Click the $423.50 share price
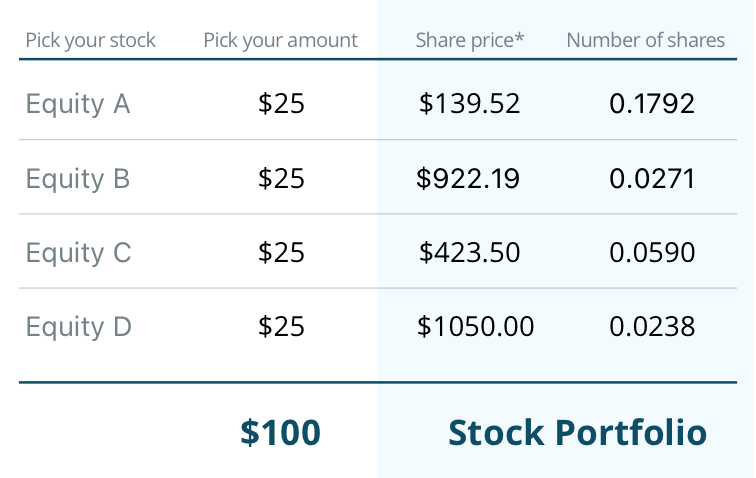The width and height of the screenshot is (756, 478). coord(470,252)
